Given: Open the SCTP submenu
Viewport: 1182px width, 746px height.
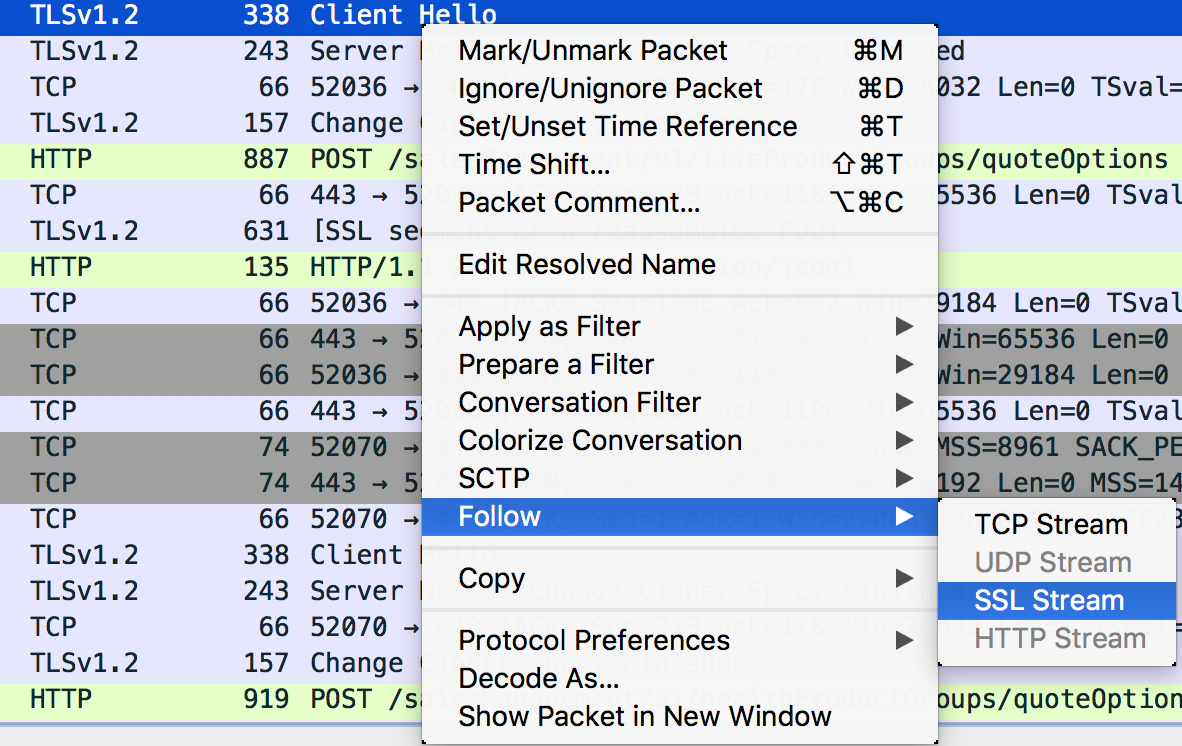Looking at the screenshot, I should (x=489, y=478).
